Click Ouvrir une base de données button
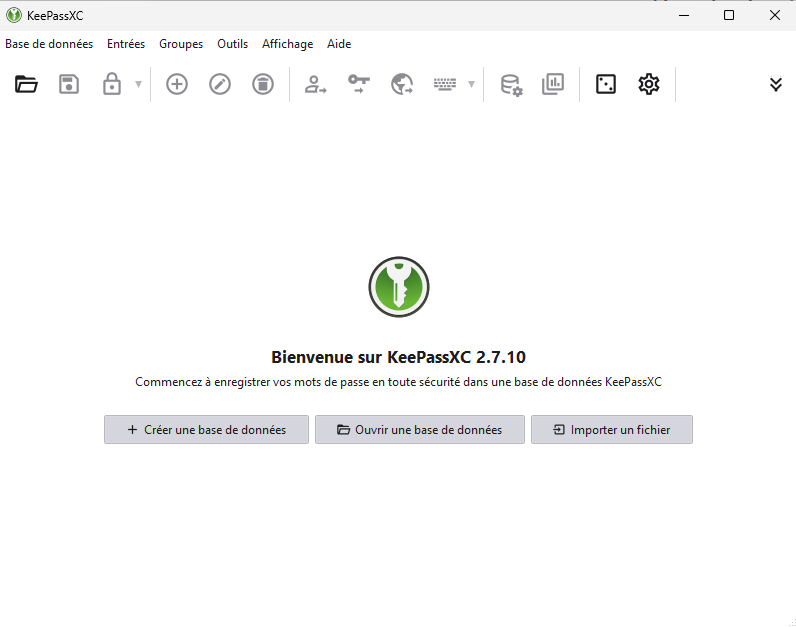This screenshot has height=627, width=796. pyautogui.click(x=420, y=430)
